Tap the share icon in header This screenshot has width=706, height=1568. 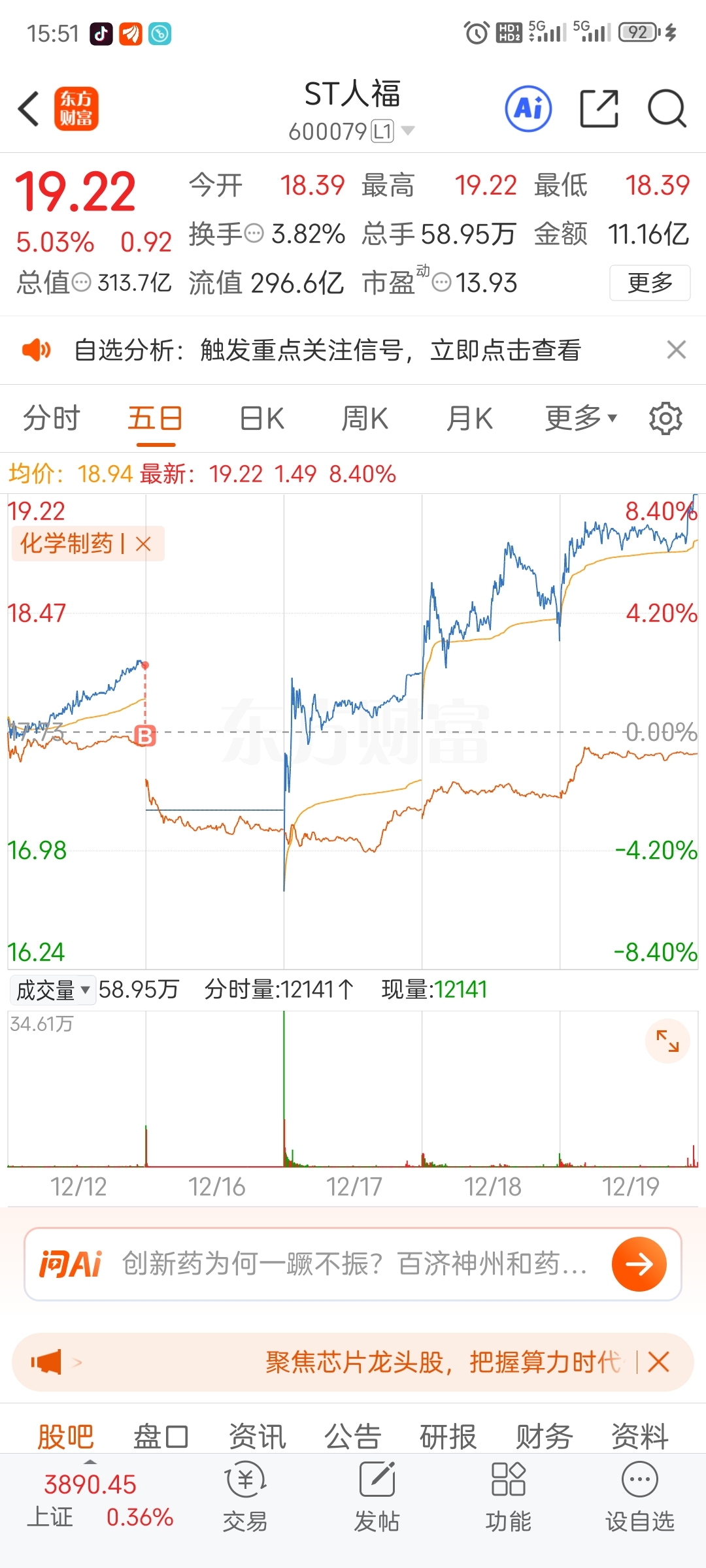click(599, 108)
